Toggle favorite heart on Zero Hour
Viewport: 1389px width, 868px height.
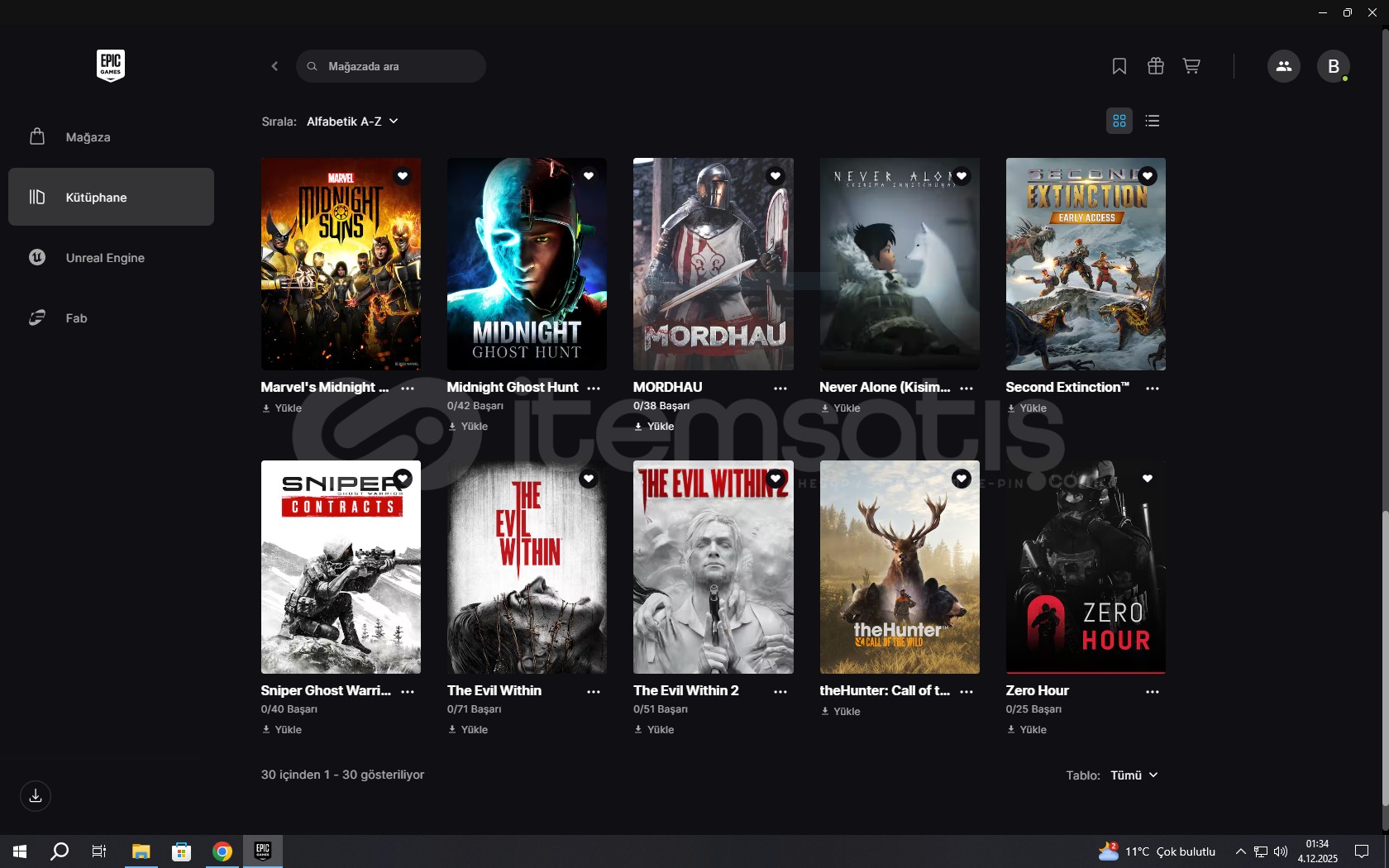(1148, 479)
